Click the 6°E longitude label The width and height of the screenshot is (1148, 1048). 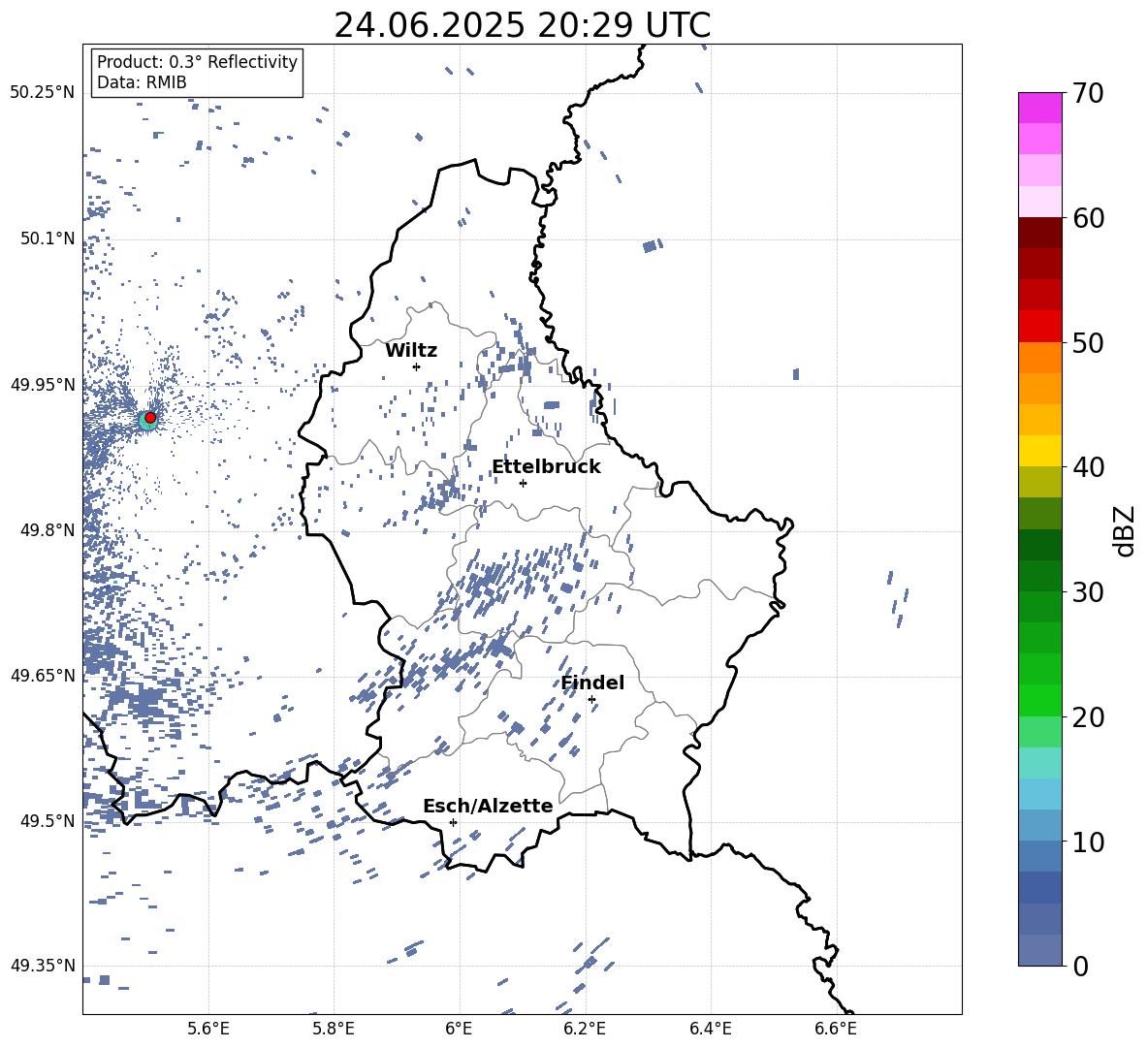click(x=459, y=1029)
